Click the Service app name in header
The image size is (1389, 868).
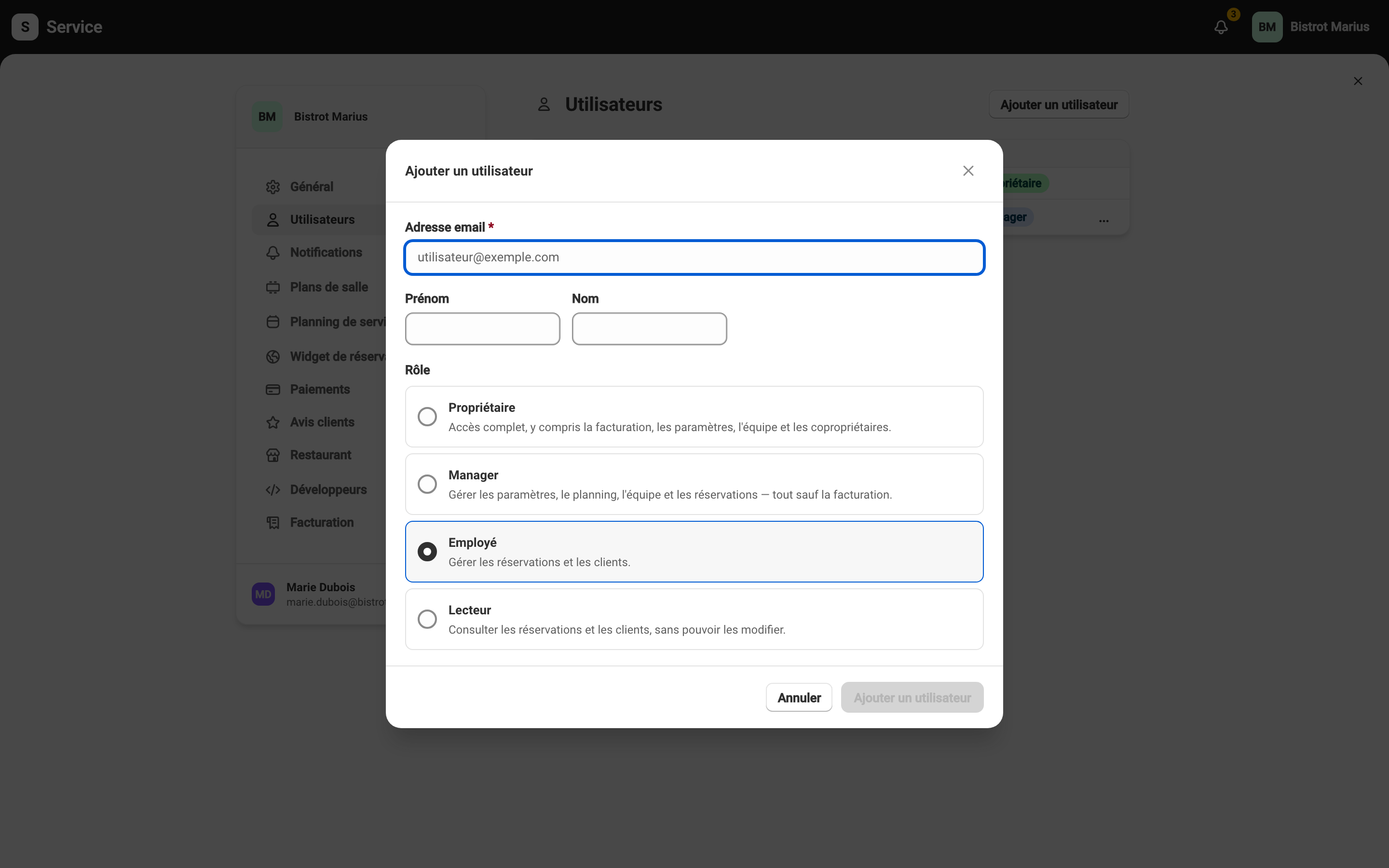tap(75, 27)
